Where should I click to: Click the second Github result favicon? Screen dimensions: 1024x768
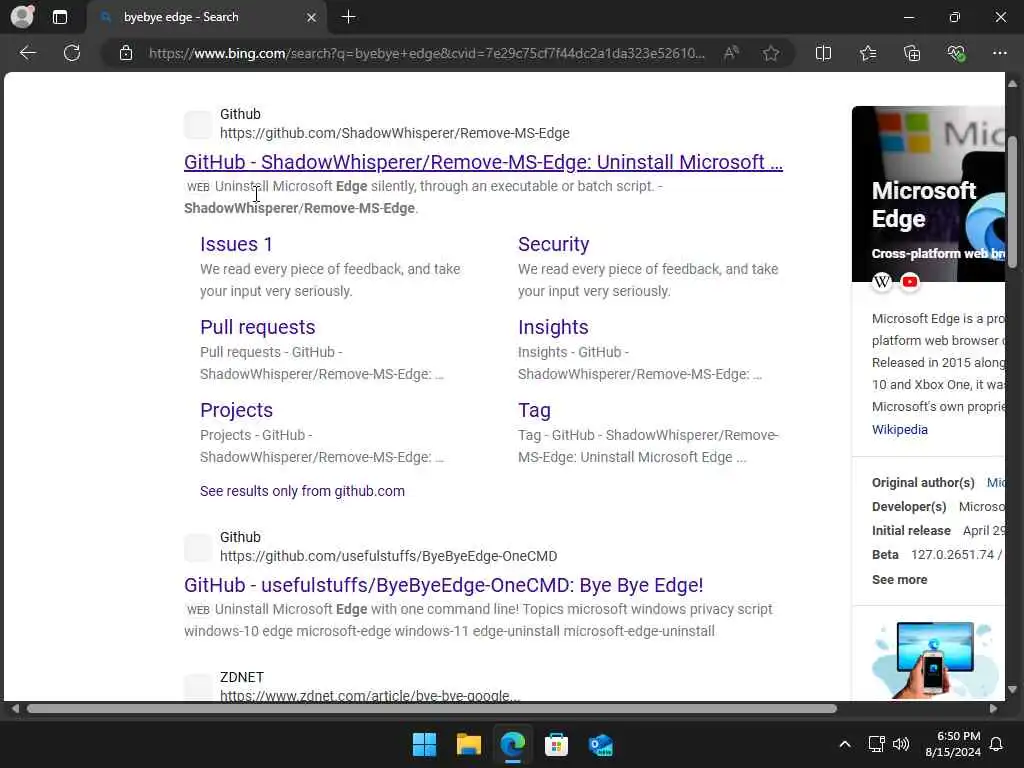click(198, 547)
